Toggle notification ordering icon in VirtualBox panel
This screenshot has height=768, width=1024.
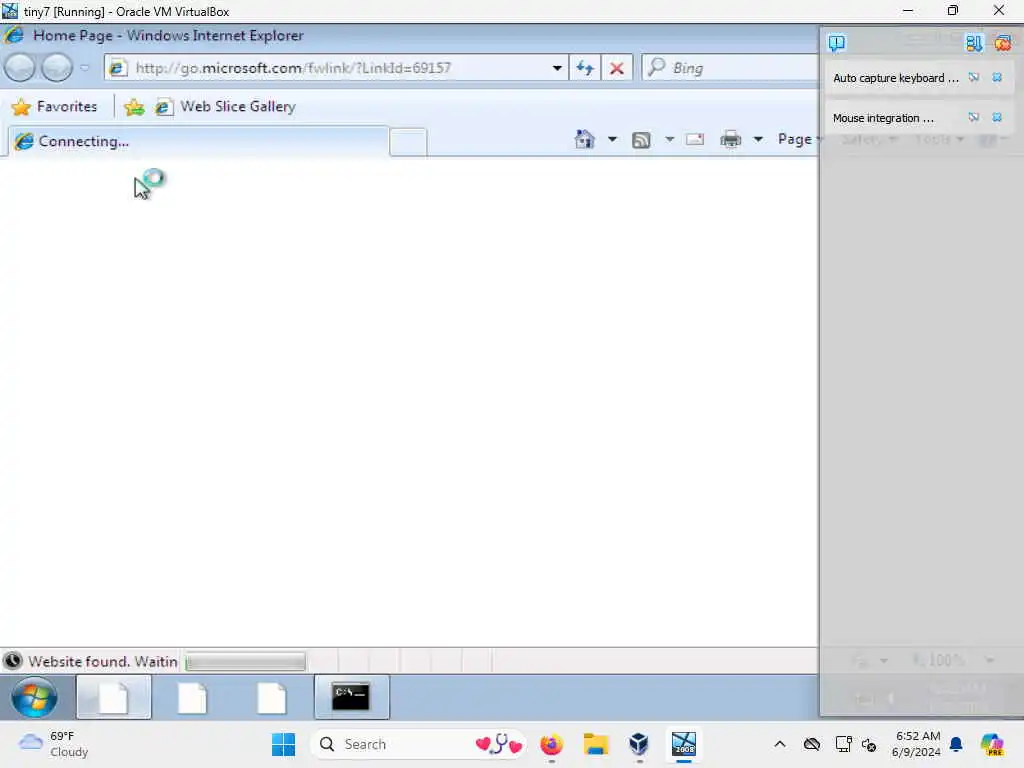coord(974,44)
